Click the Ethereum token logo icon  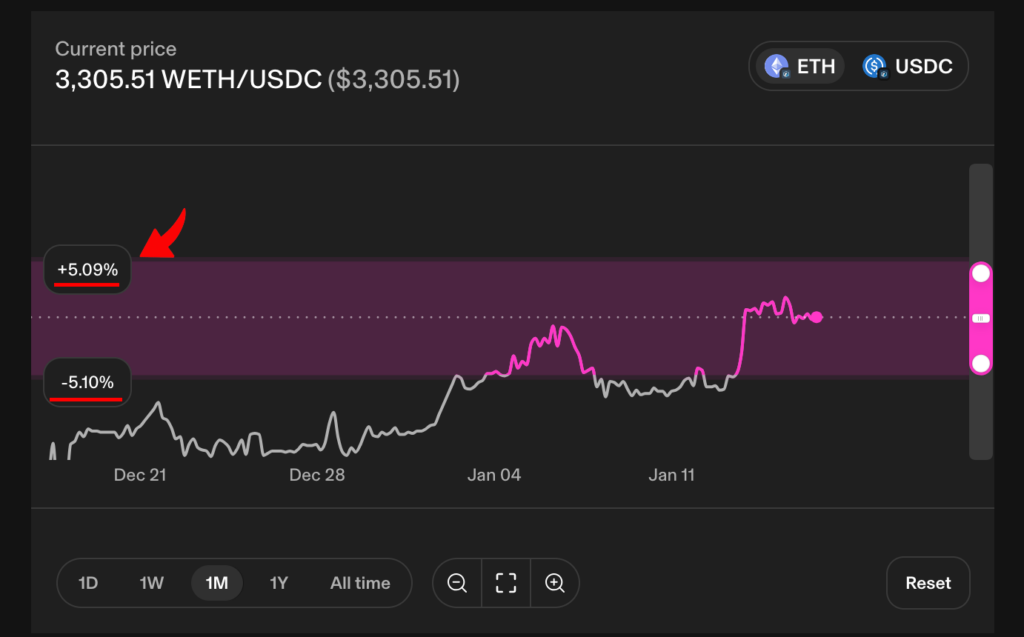coord(776,67)
